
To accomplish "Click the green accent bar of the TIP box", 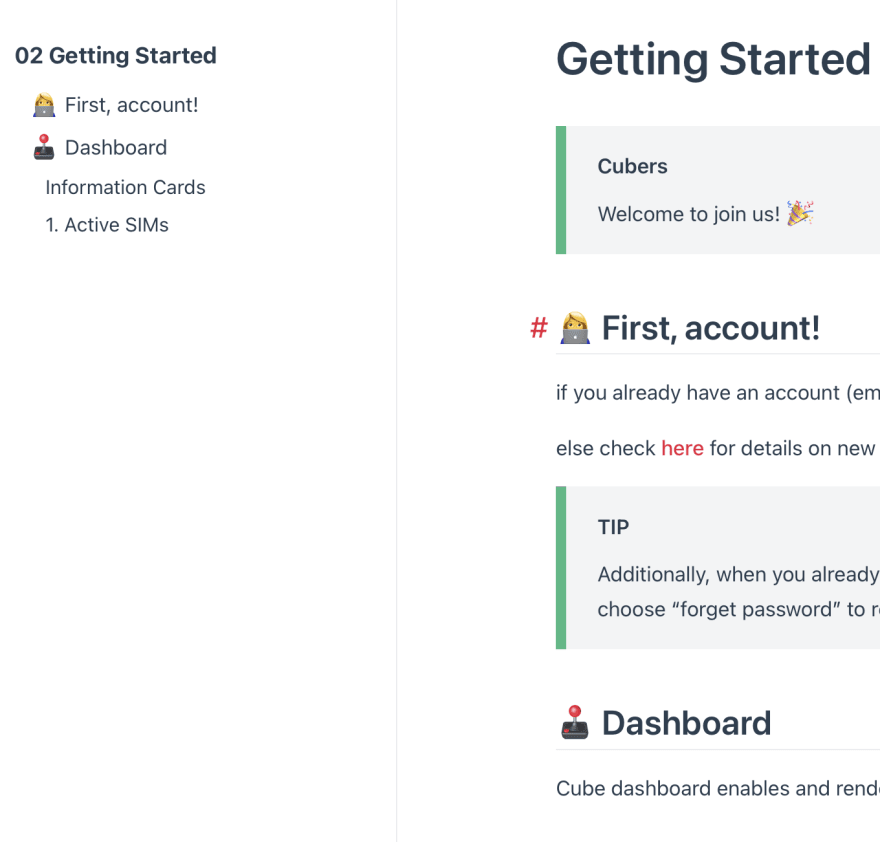I will pyautogui.click(x=560, y=566).
